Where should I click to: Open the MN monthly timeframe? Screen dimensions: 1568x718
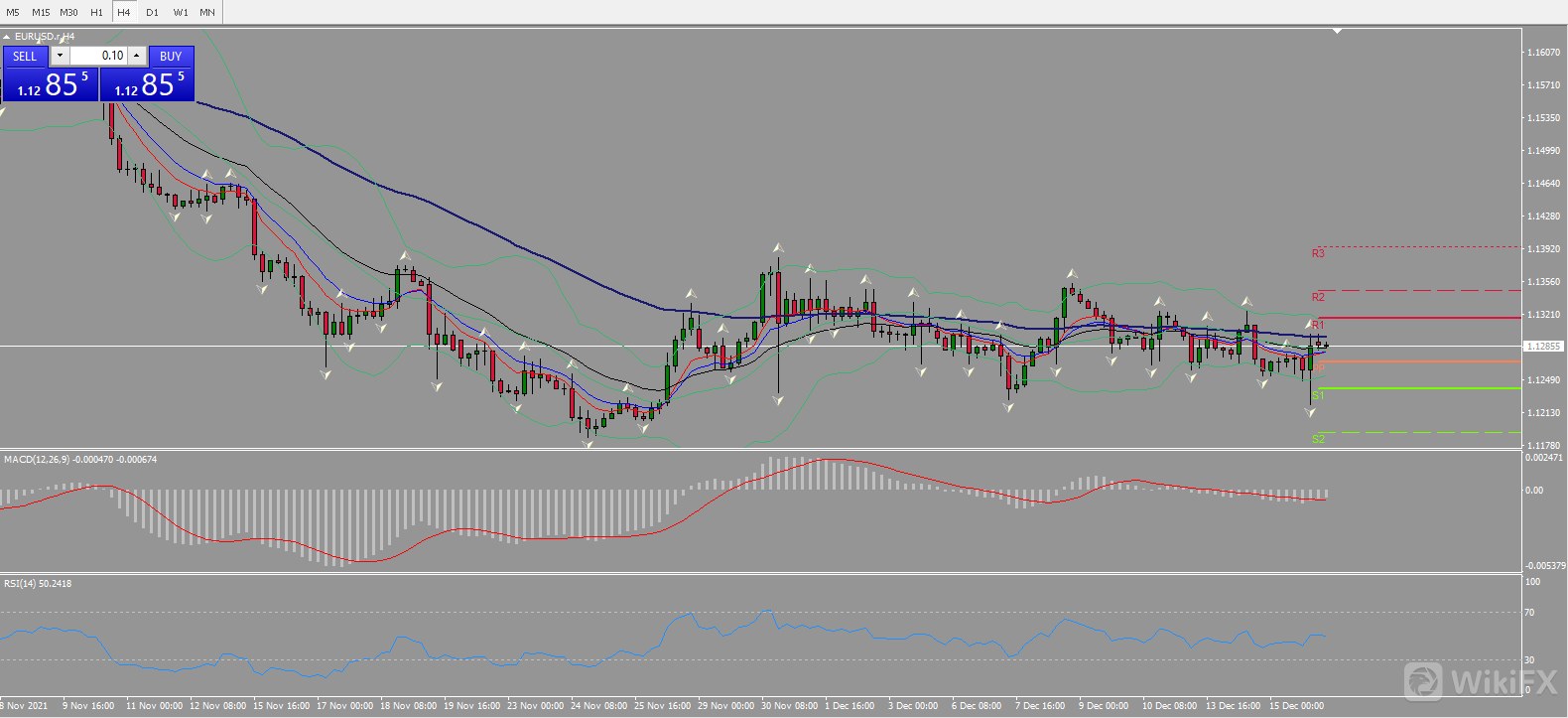[207, 12]
